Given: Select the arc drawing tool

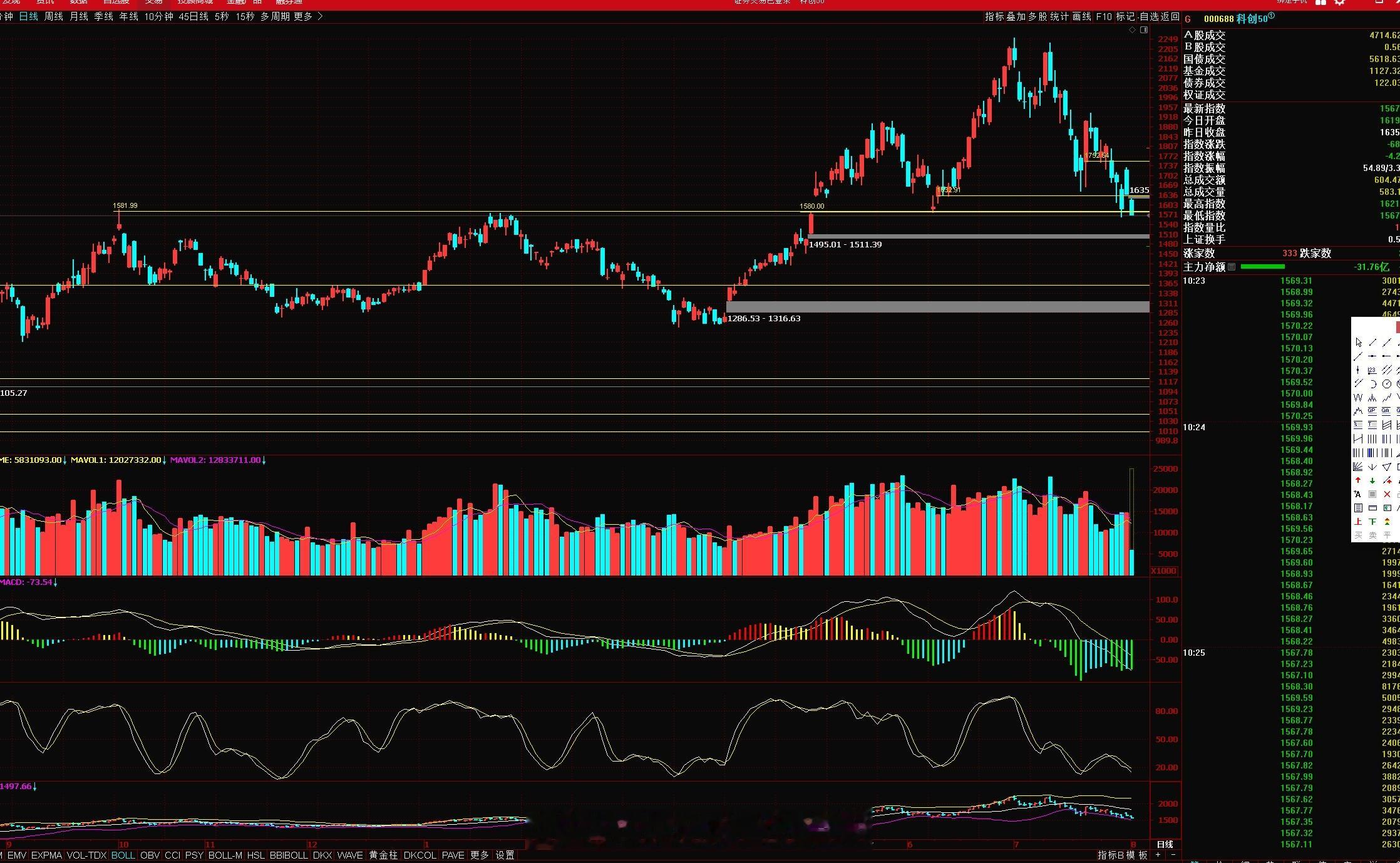Looking at the screenshot, I should pos(1372,384).
